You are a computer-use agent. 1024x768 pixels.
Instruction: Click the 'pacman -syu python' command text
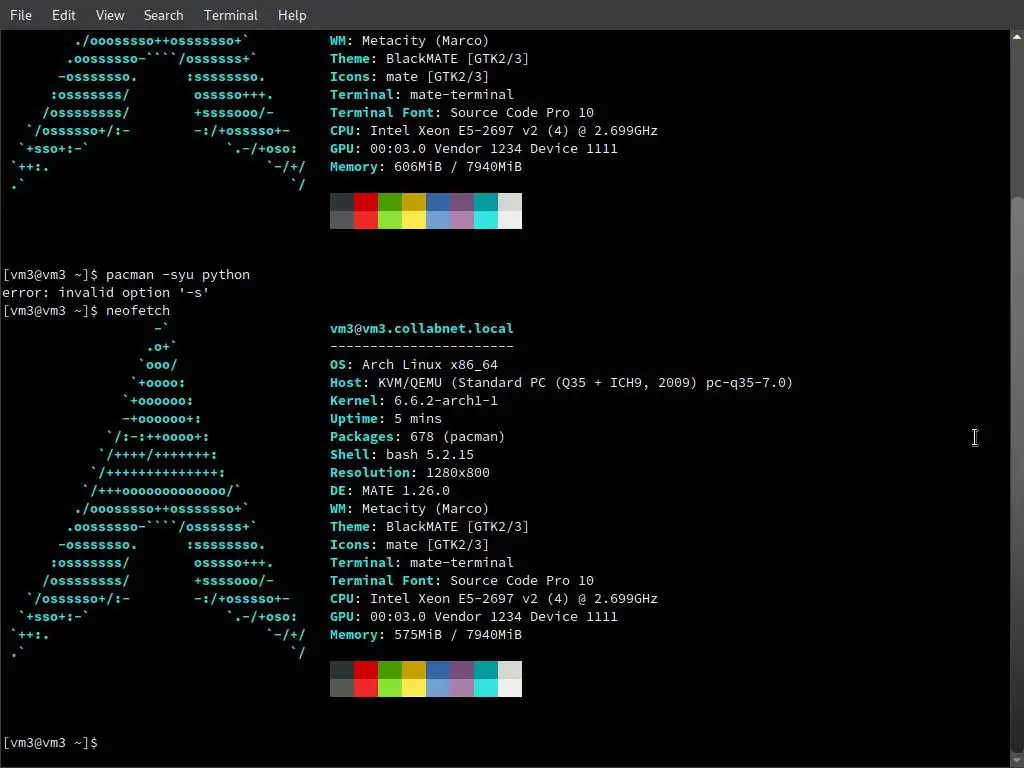(178, 275)
